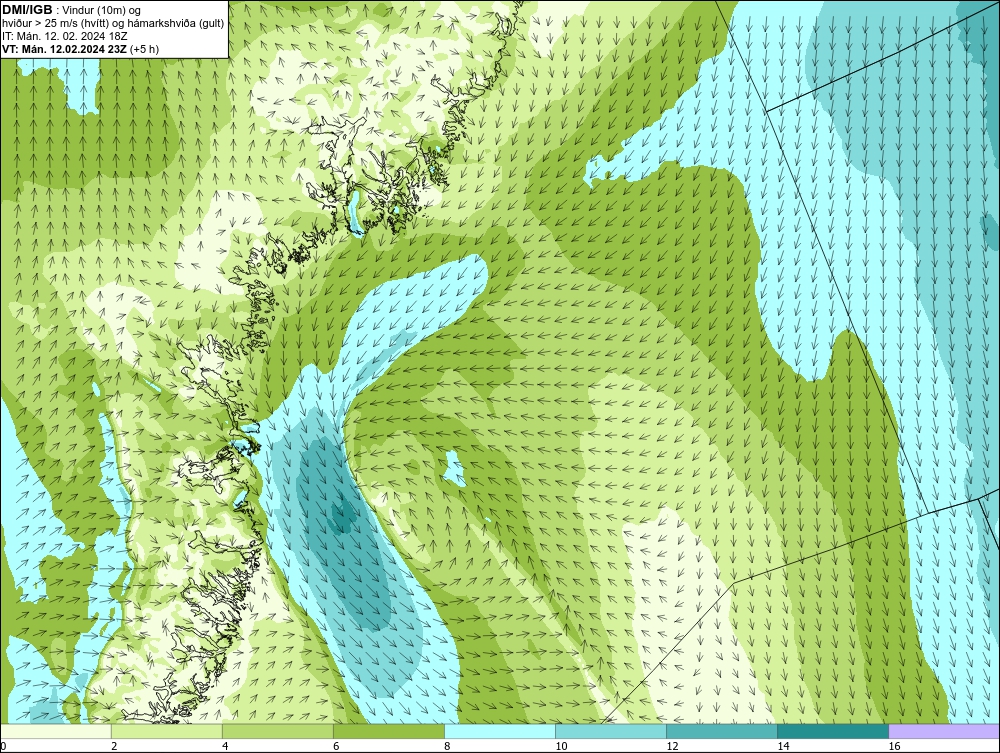Click the legend scale label '4'
Image resolution: width=1000 pixels, height=753 pixels.
225,746
